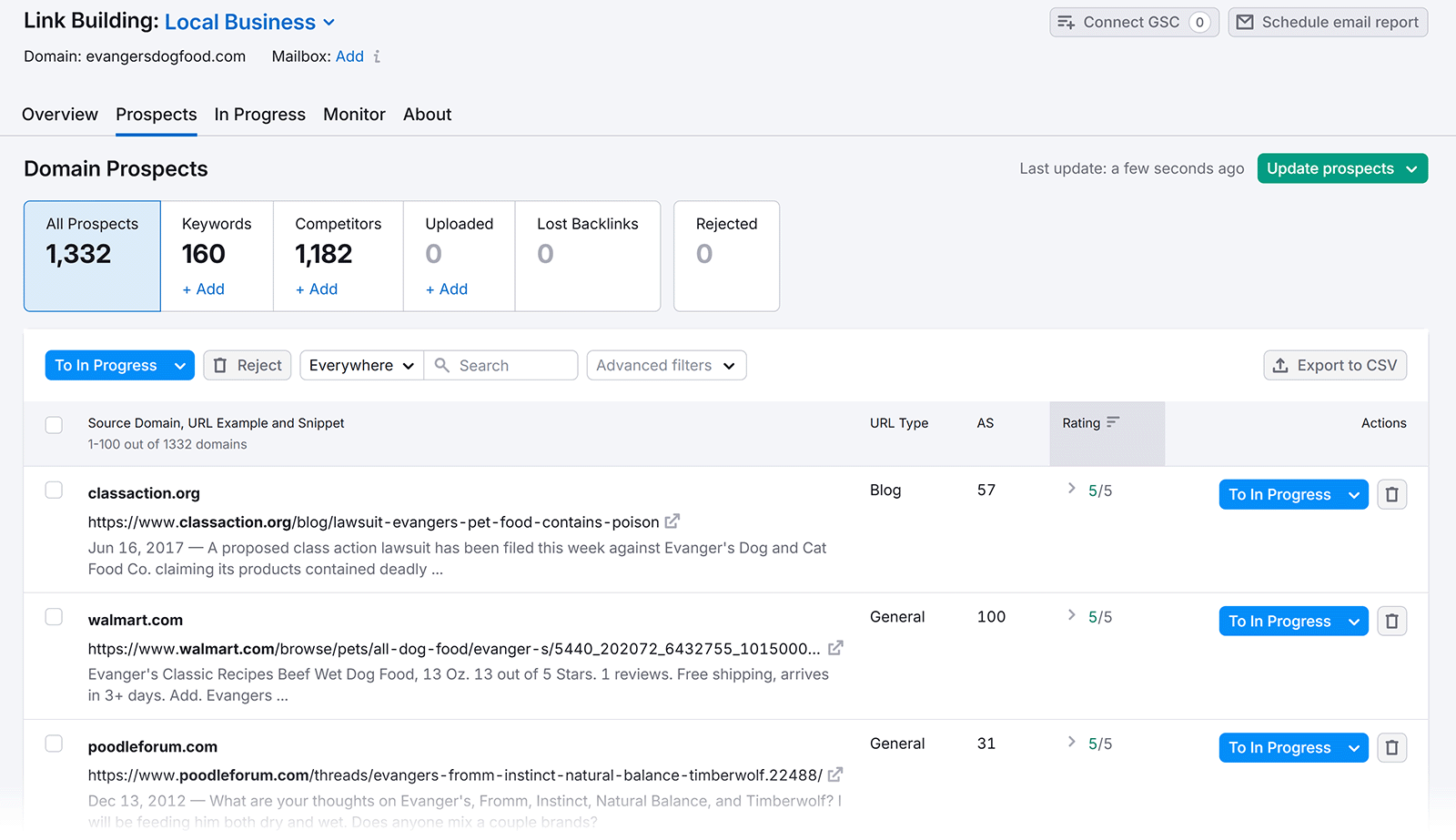
Task: Delete the poodleforum.com prospect via trash icon
Action: tap(1391, 747)
